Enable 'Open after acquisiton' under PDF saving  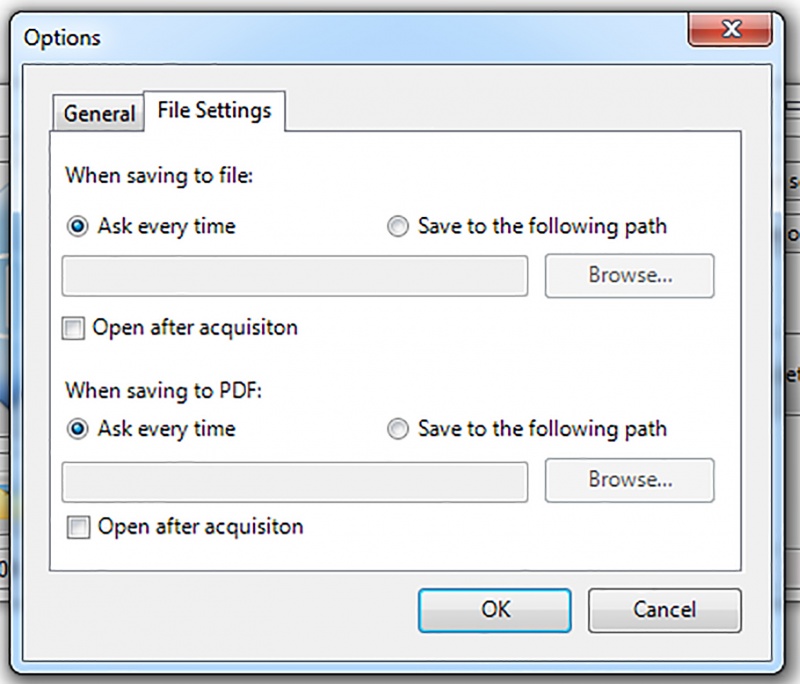[x=77, y=526]
